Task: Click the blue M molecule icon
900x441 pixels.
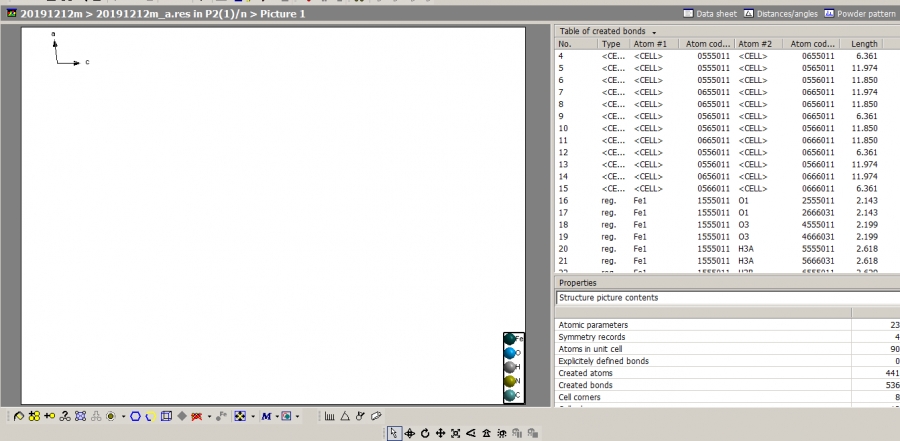Action: [x=267, y=415]
